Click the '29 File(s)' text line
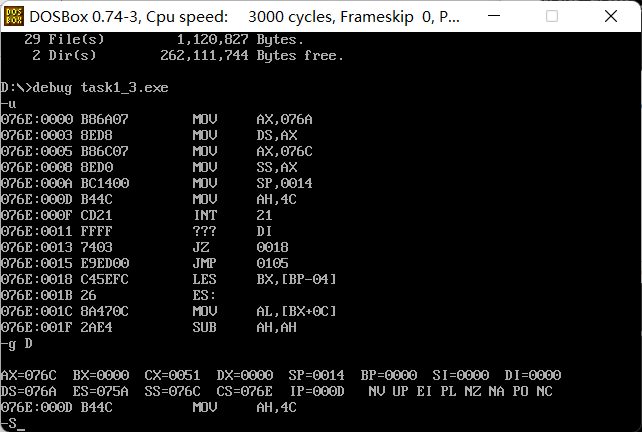642x432 pixels. (x=164, y=39)
